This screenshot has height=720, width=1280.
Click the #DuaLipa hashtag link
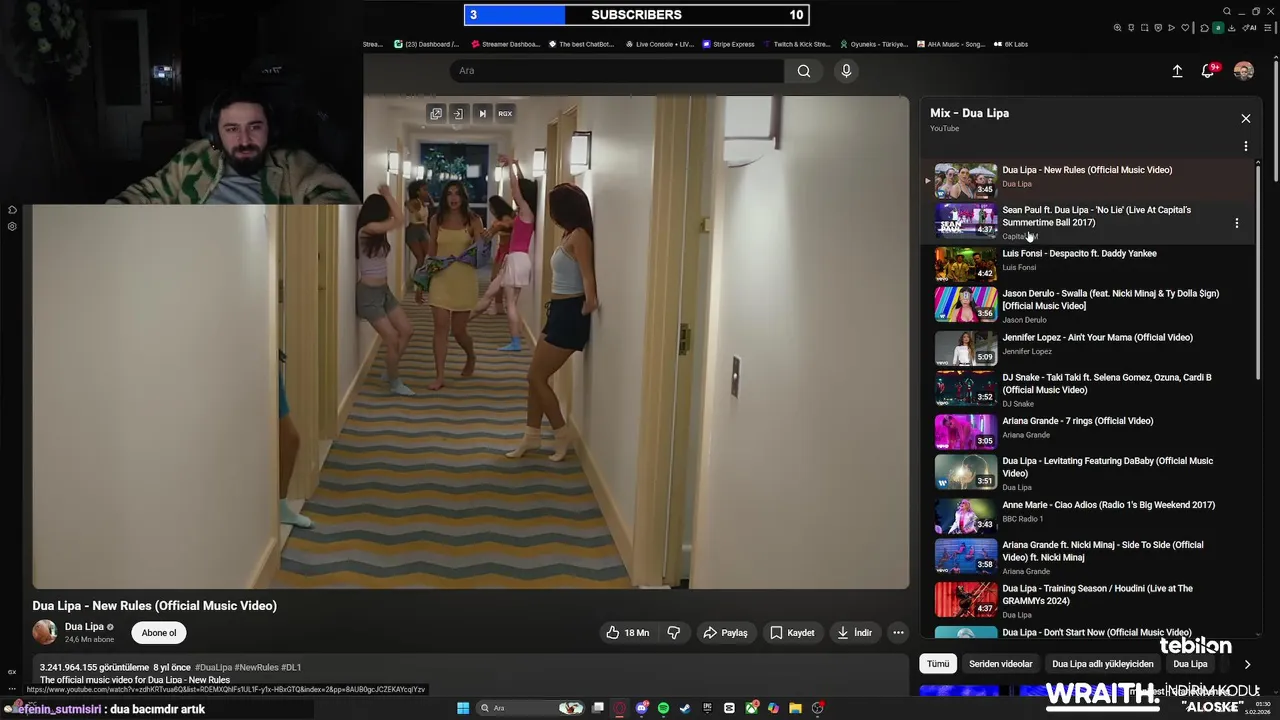[x=214, y=667]
